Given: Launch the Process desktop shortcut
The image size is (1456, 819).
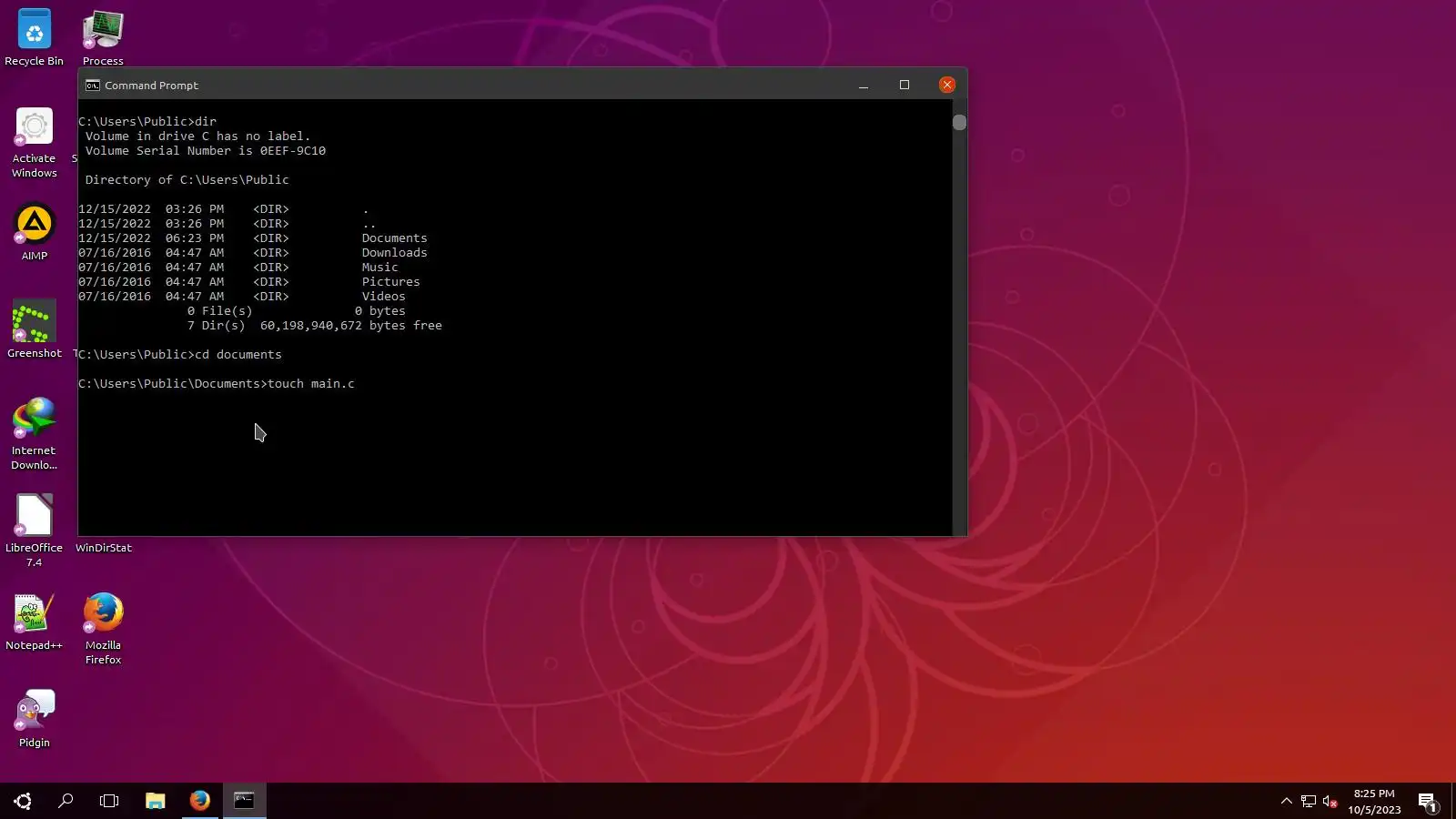Looking at the screenshot, I should pyautogui.click(x=103, y=37).
